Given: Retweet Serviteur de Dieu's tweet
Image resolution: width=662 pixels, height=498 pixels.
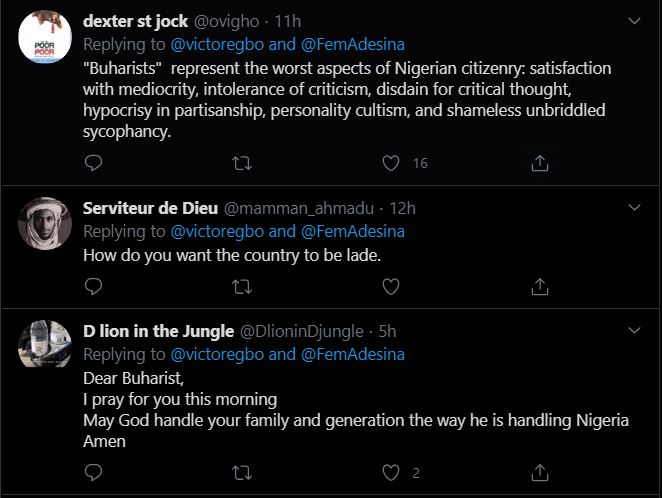Looking at the screenshot, I should point(241,287).
